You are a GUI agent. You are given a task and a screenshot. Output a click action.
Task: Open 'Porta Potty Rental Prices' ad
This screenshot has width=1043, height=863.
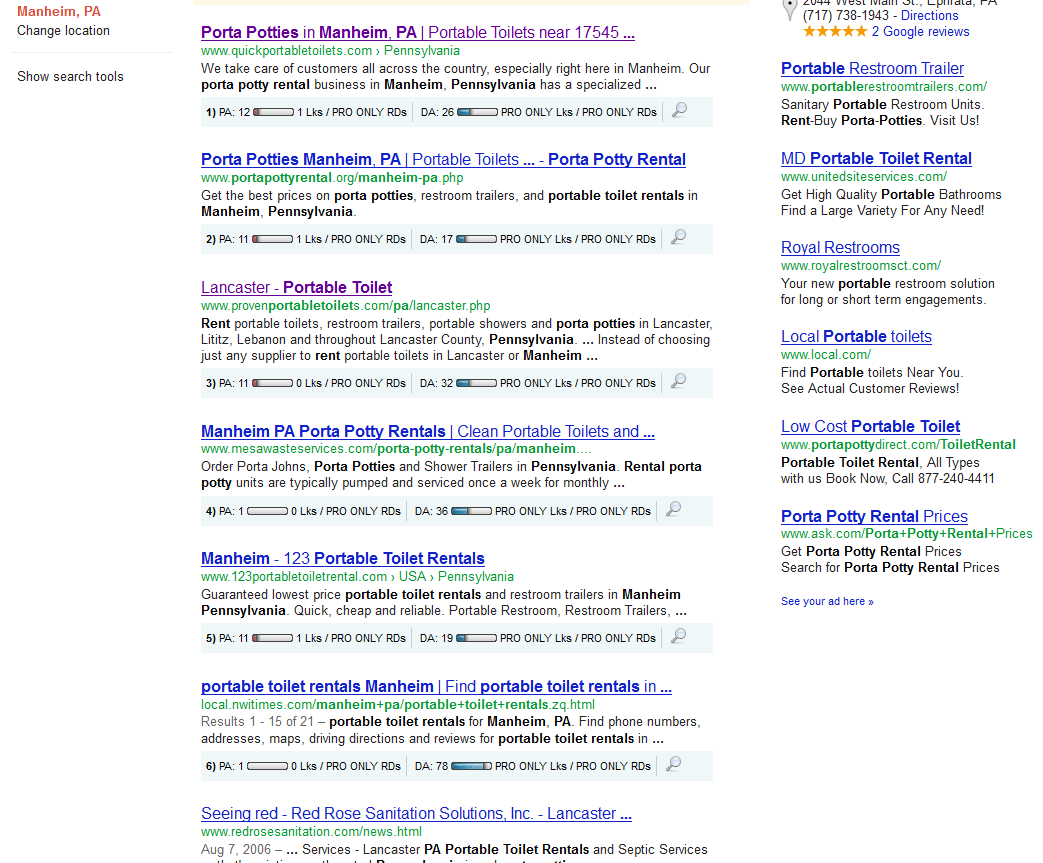[874, 516]
